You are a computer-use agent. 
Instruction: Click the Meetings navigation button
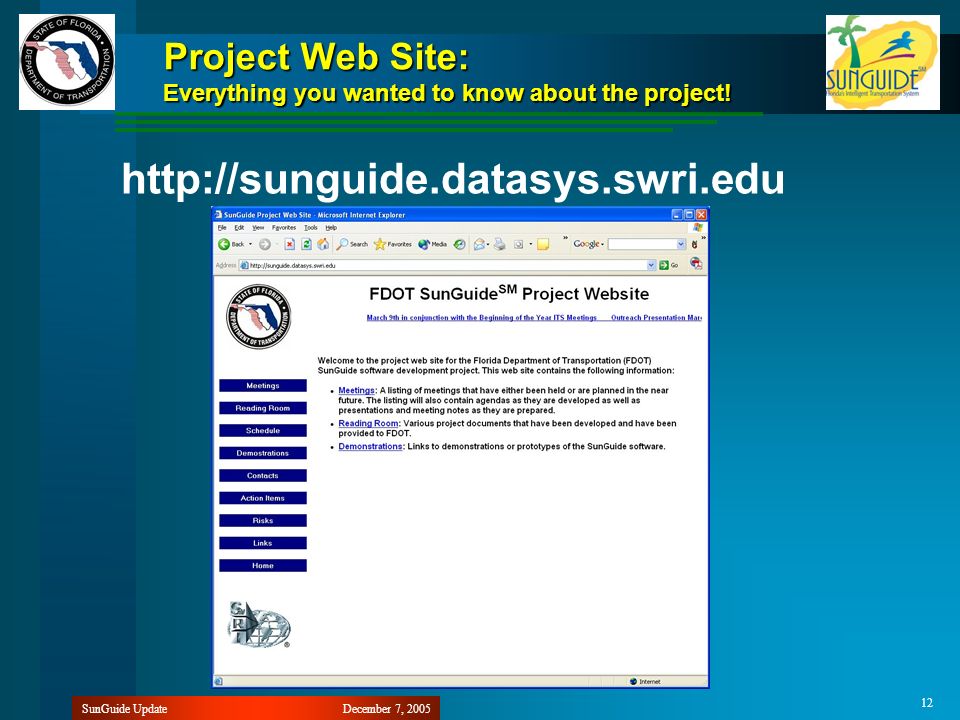[263, 386]
